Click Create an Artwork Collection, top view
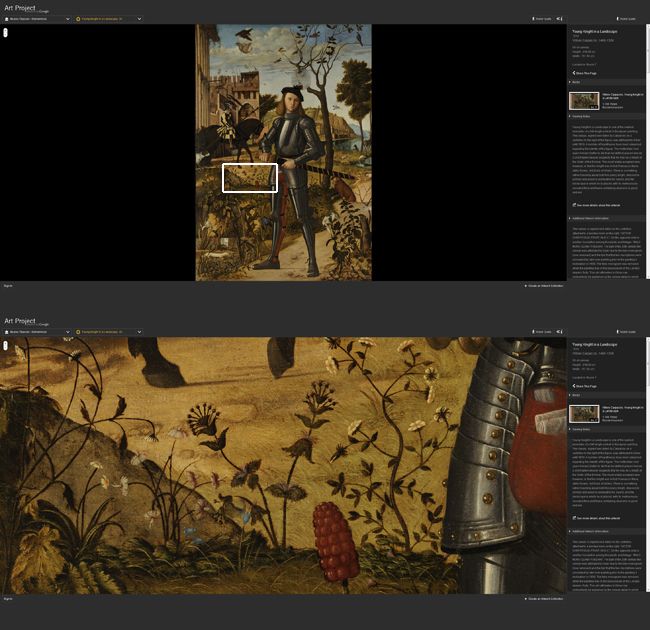Image resolution: width=650 pixels, height=630 pixels. [544, 286]
